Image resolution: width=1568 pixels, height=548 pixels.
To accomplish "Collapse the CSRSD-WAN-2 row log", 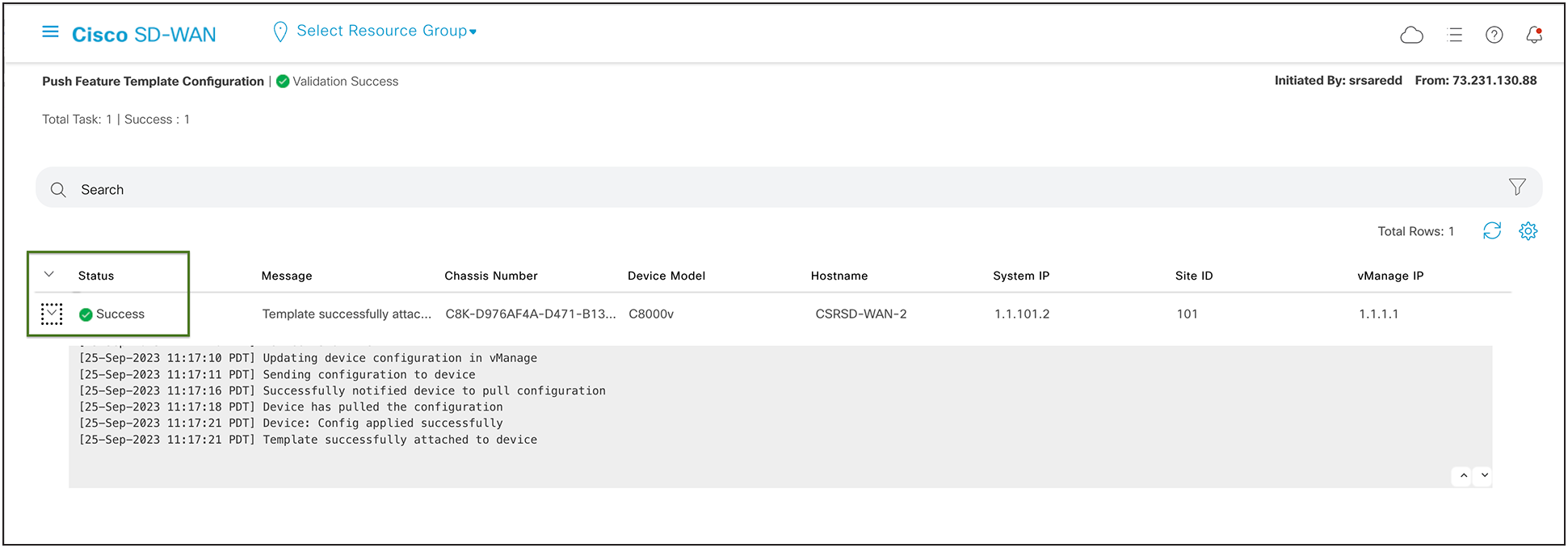I will tap(52, 314).
